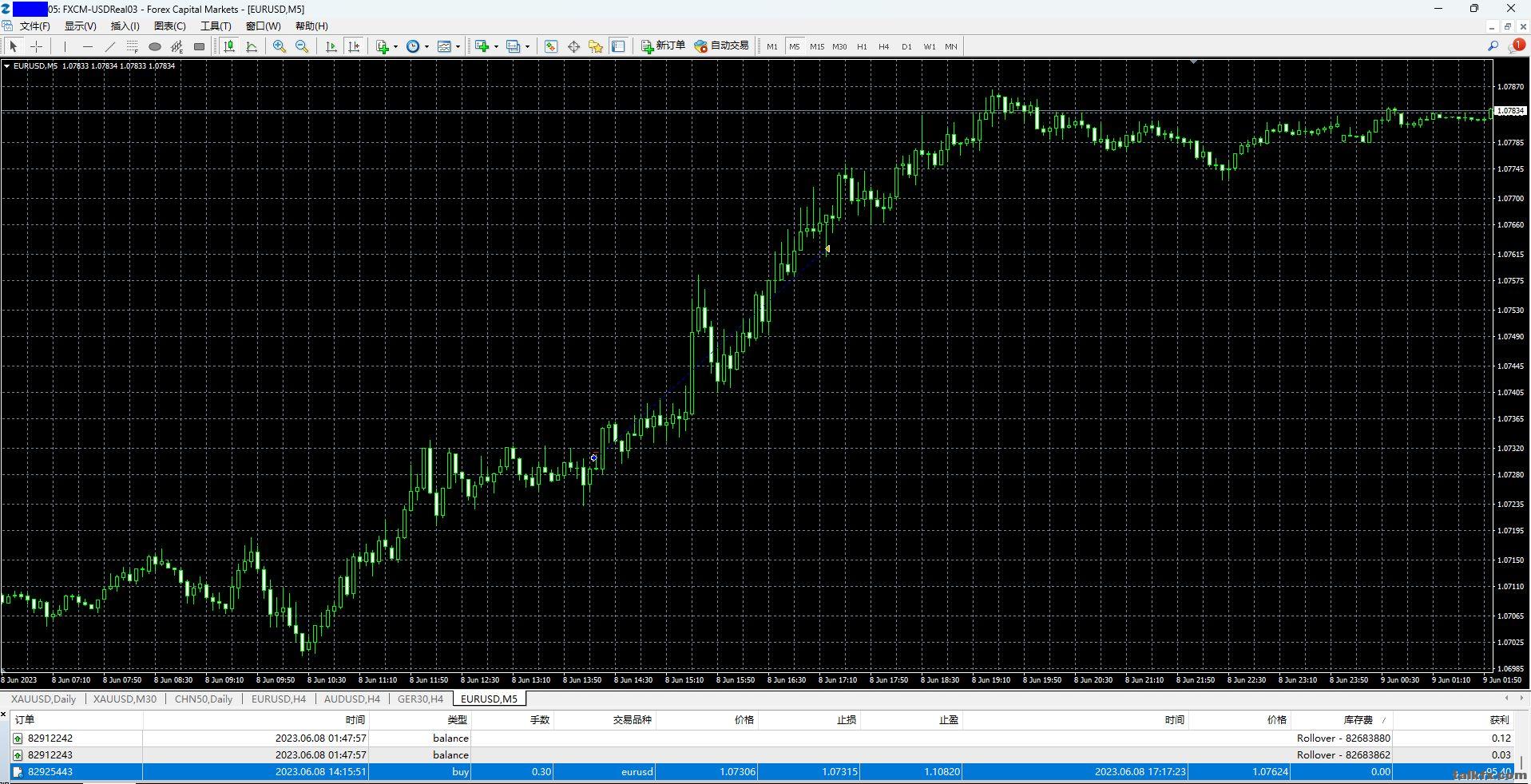The width and height of the screenshot is (1531, 784).
Task: Expand the templates dropdown arrow
Action: click(x=458, y=46)
